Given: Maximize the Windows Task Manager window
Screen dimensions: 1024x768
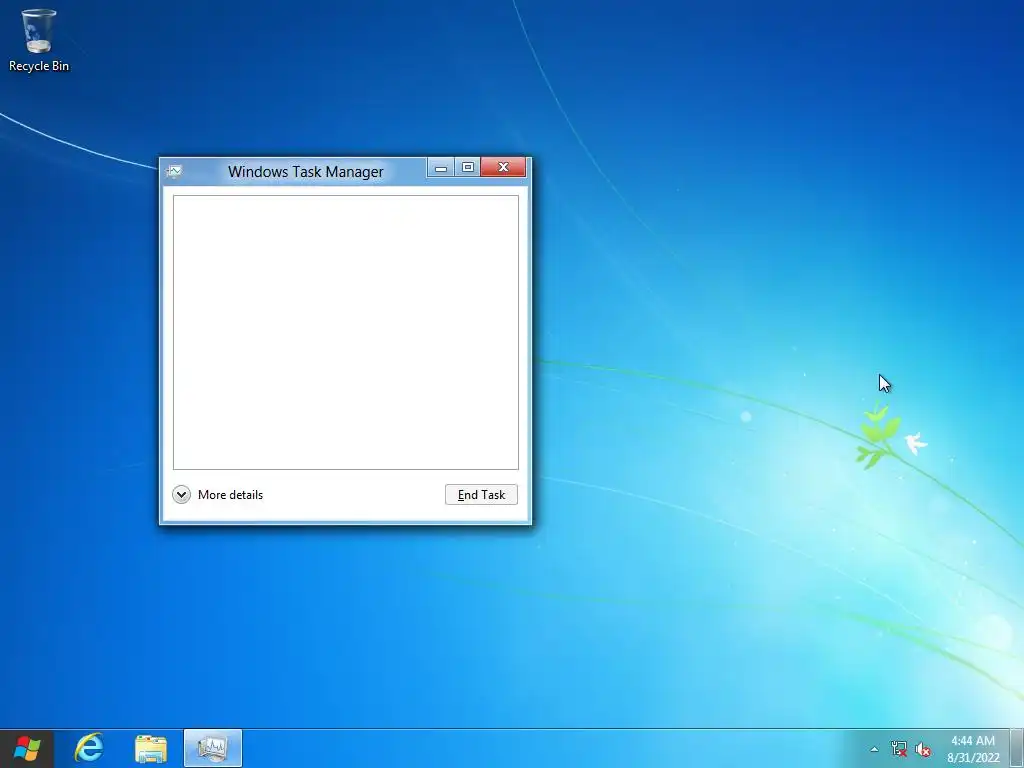Looking at the screenshot, I should [468, 167].
